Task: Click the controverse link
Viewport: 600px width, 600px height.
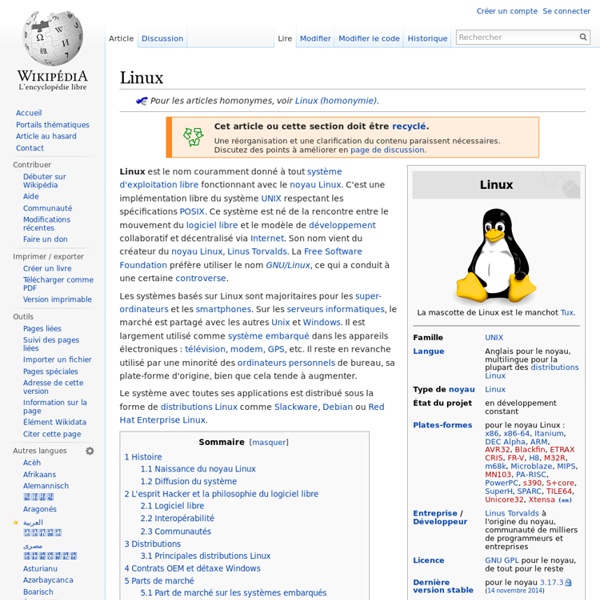Action: [201, 278]
